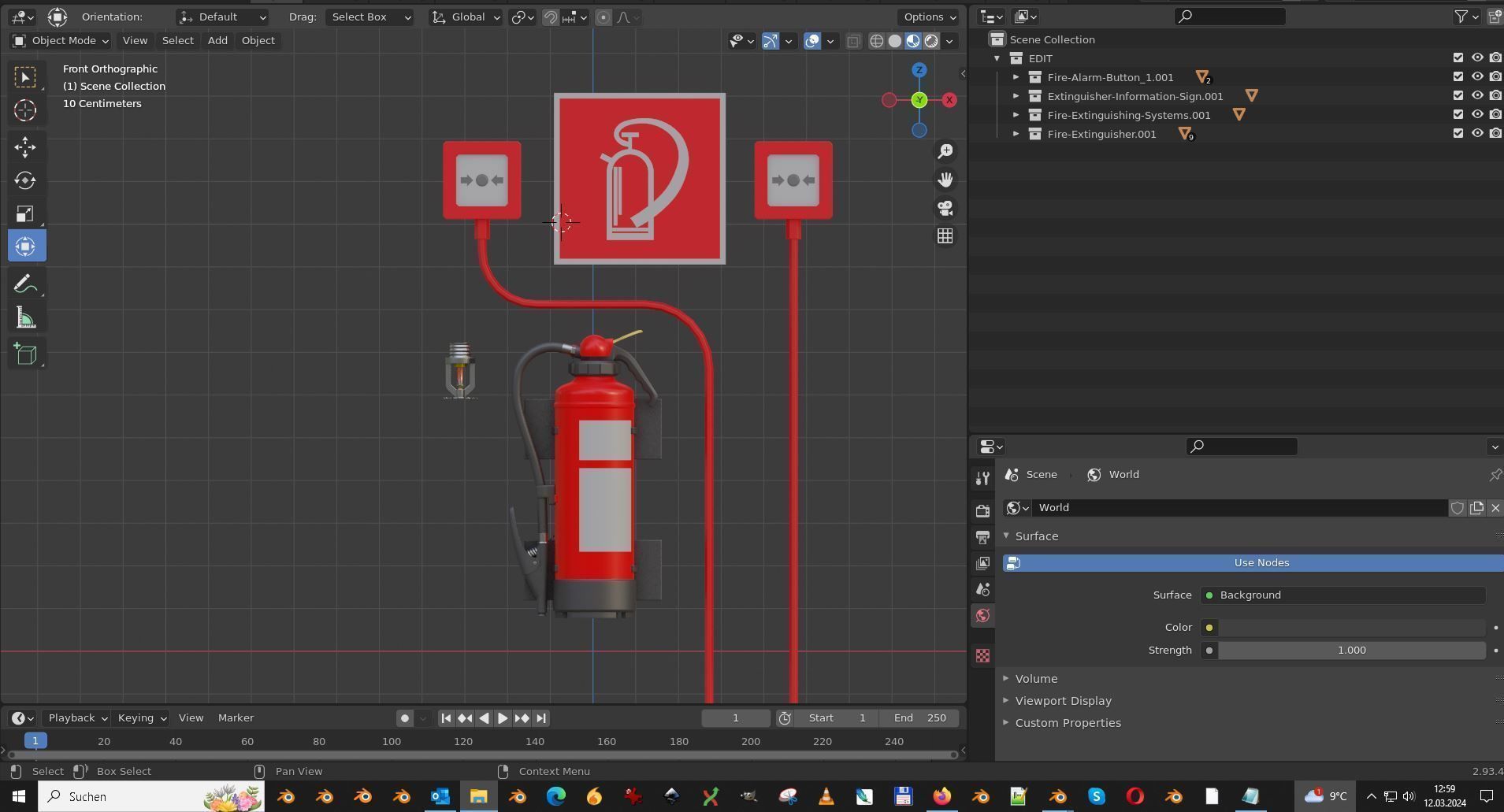
Task: Open the Tool properties tab
Action: click(982, 479)
